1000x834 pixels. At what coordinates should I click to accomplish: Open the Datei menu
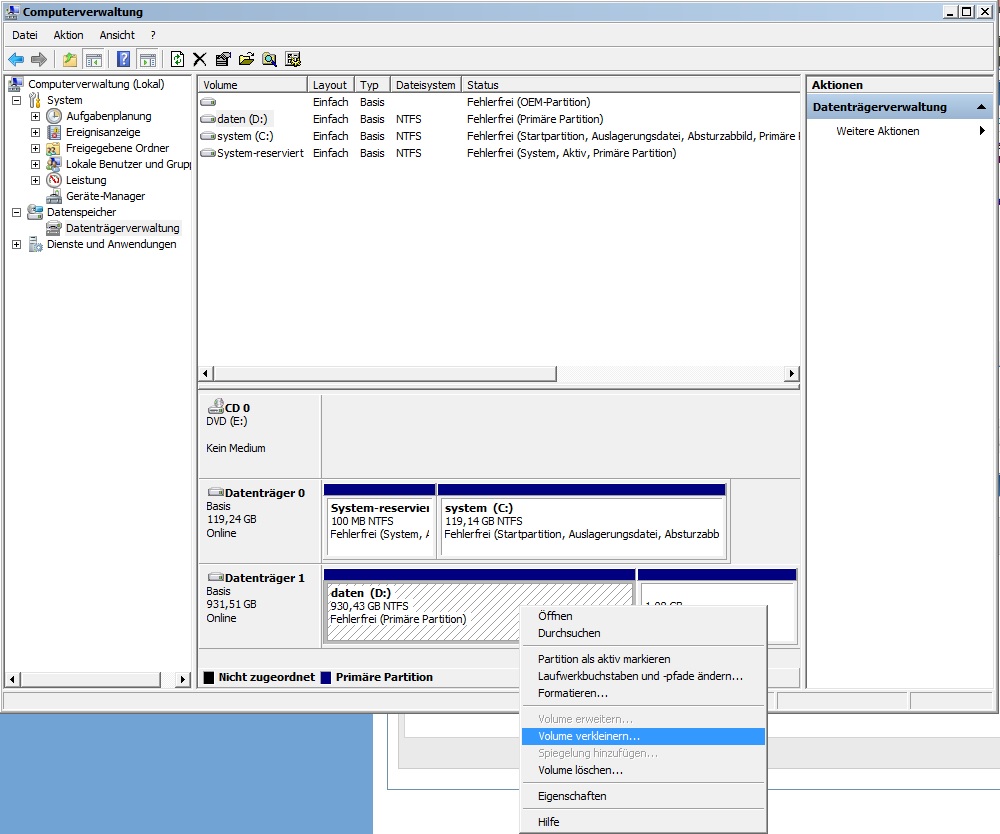tap(25, 35)
